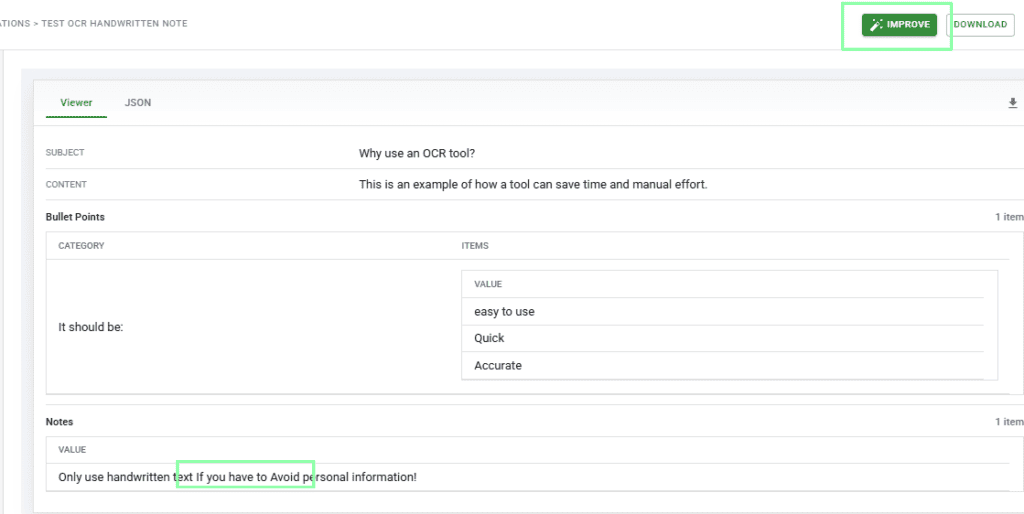Click the '1 item' count beside Bullet Points
This screenshot has height=514, width=1024.
1008,217
